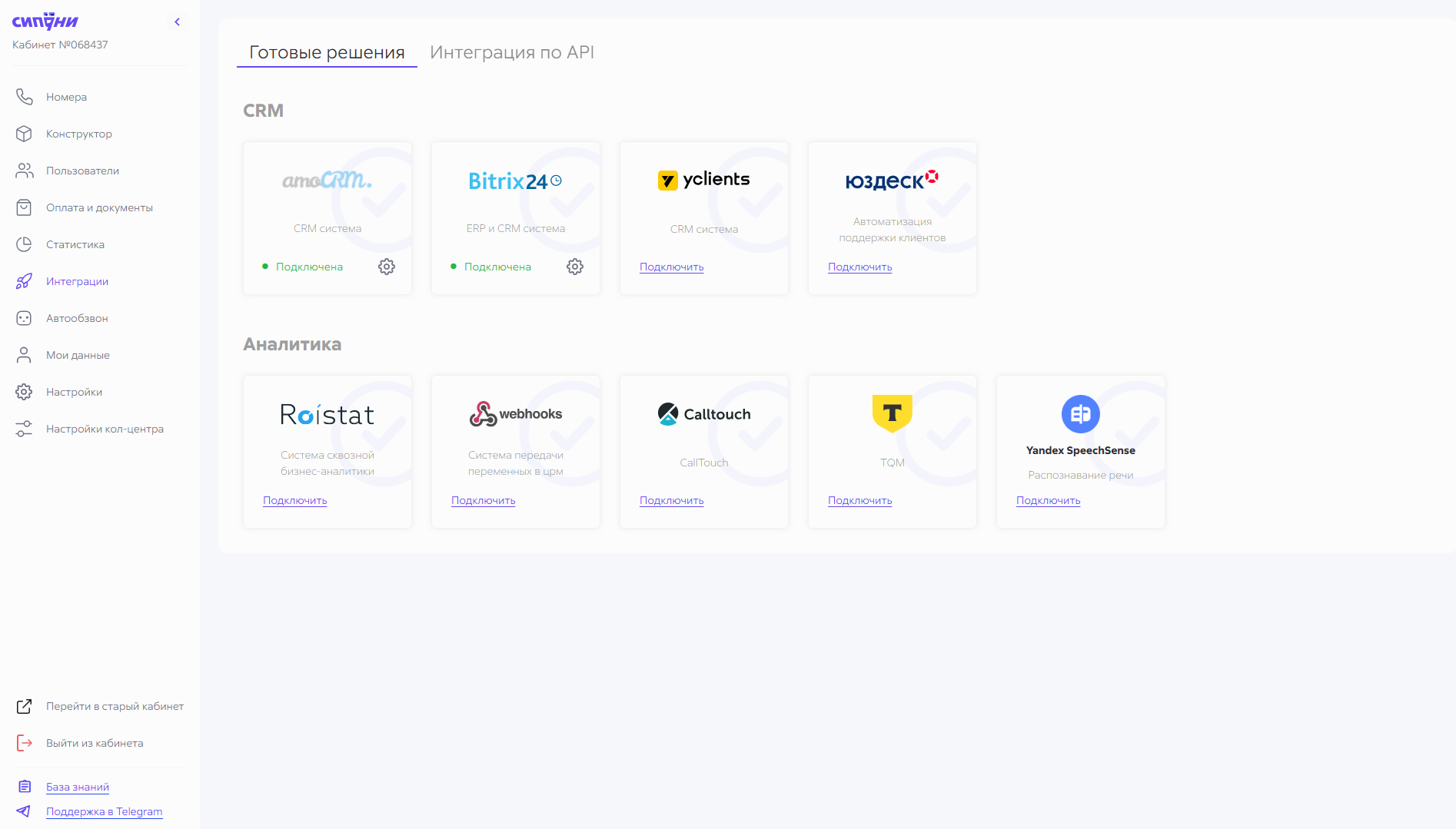
Task: Click the users icon next to Пользователи
Action: tap(24, 171)
